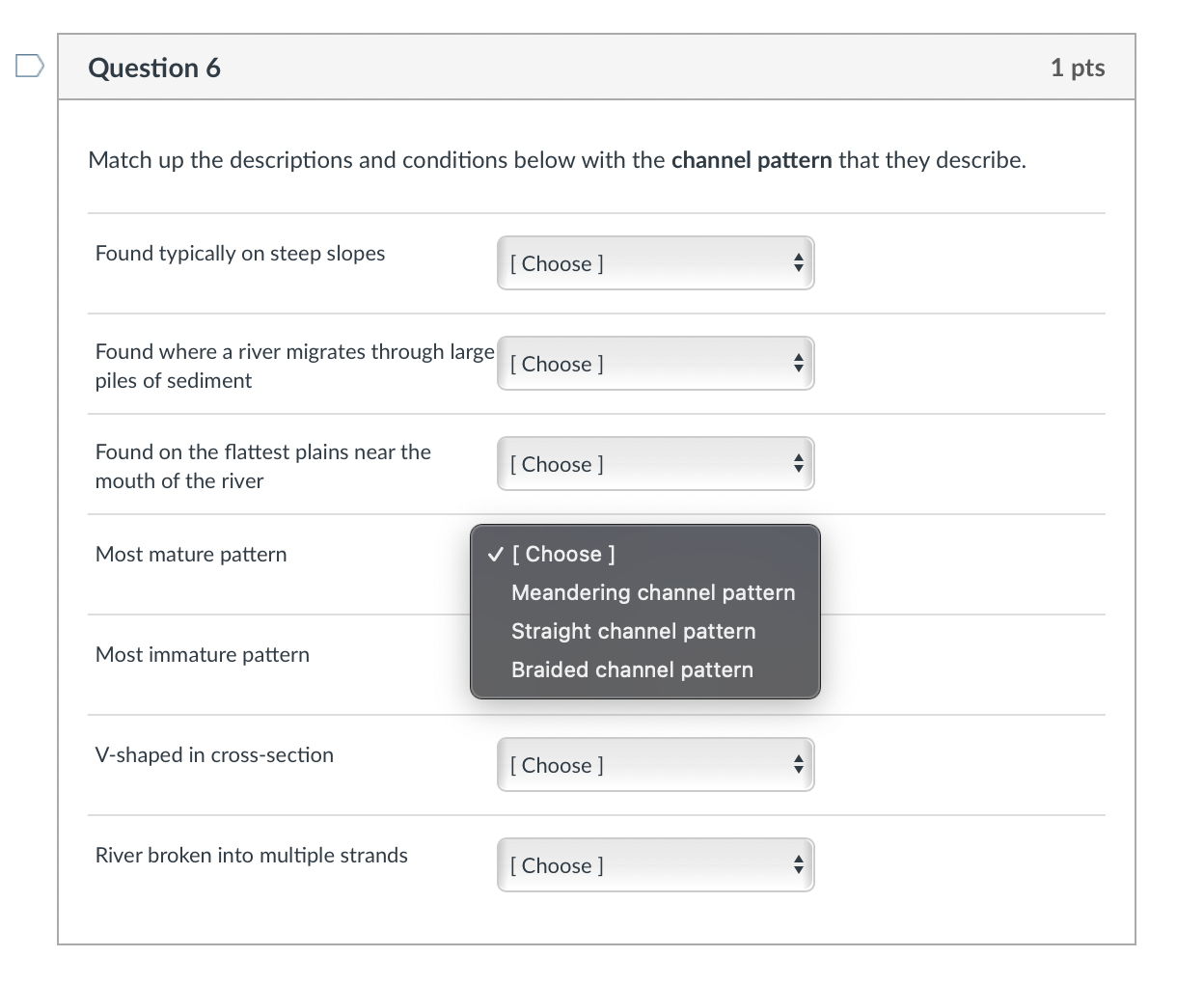Click the arrows on the multiple strands dropdown
The width and height of the screenshot is (1204, 984).
pos(798,865)
